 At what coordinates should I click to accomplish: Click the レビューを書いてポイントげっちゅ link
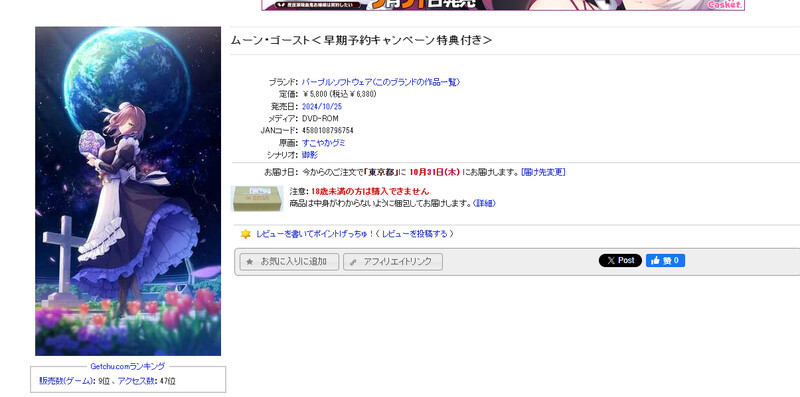[x=315, y=234]
